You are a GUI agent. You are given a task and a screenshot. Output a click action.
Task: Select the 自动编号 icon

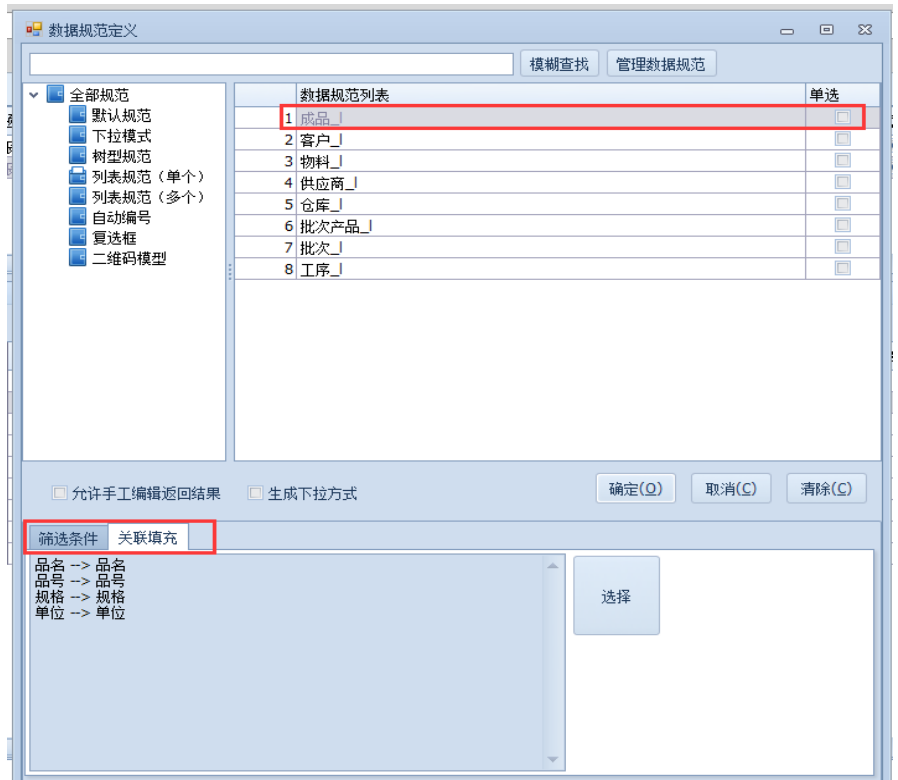(x=78, y=217)
